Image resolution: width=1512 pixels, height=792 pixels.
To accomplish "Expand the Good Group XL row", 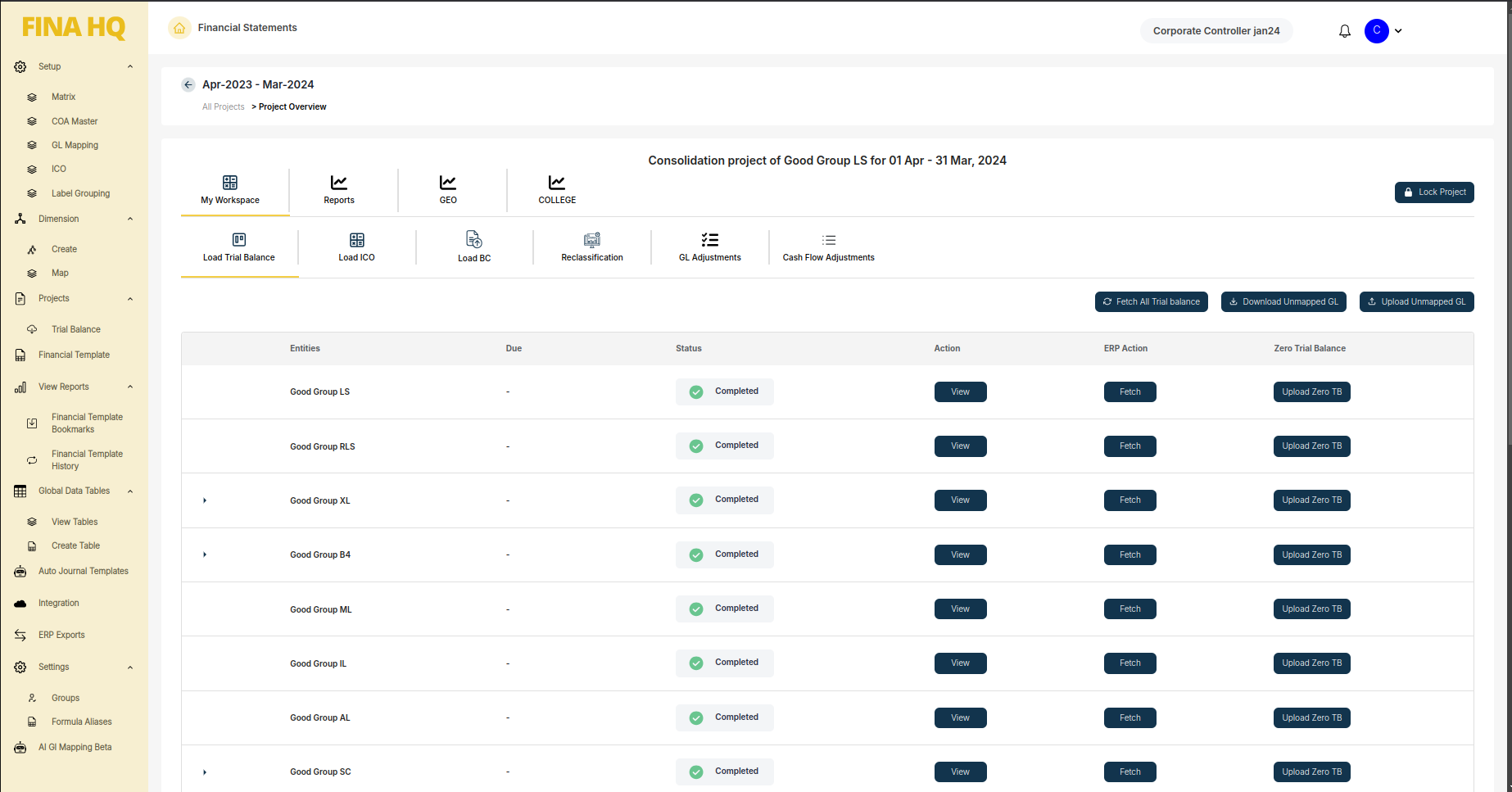I will coord(205,500).
